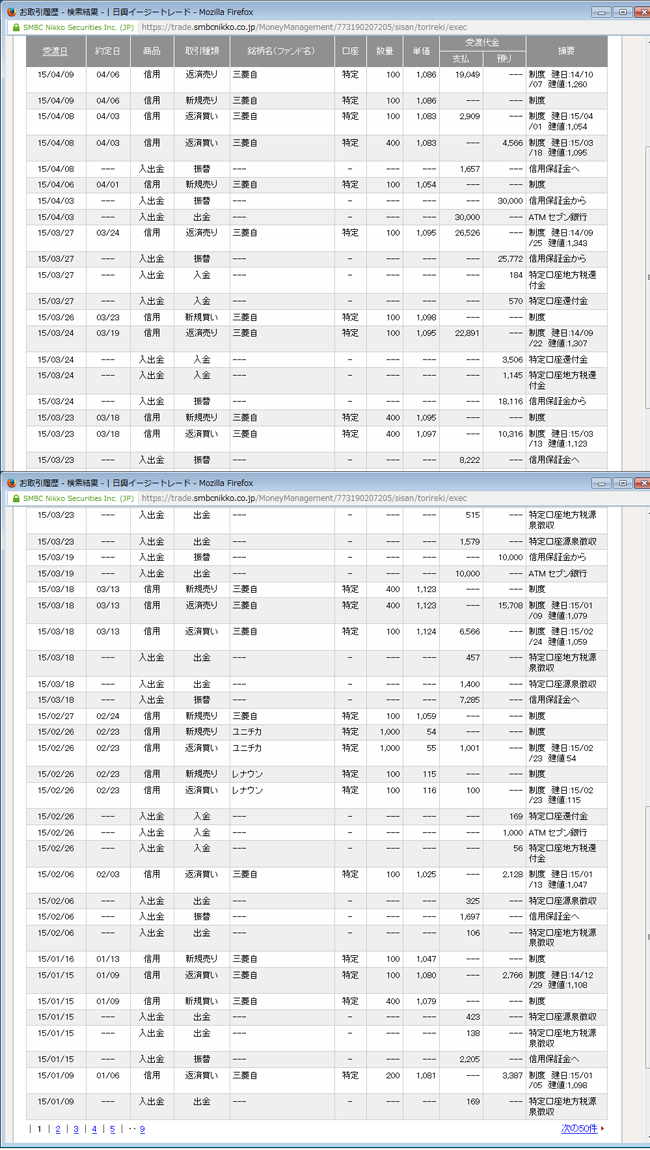This screenshot has width=650, height=1150.
Task: Click the 単価 column header
Action: (x=421, y=51)
